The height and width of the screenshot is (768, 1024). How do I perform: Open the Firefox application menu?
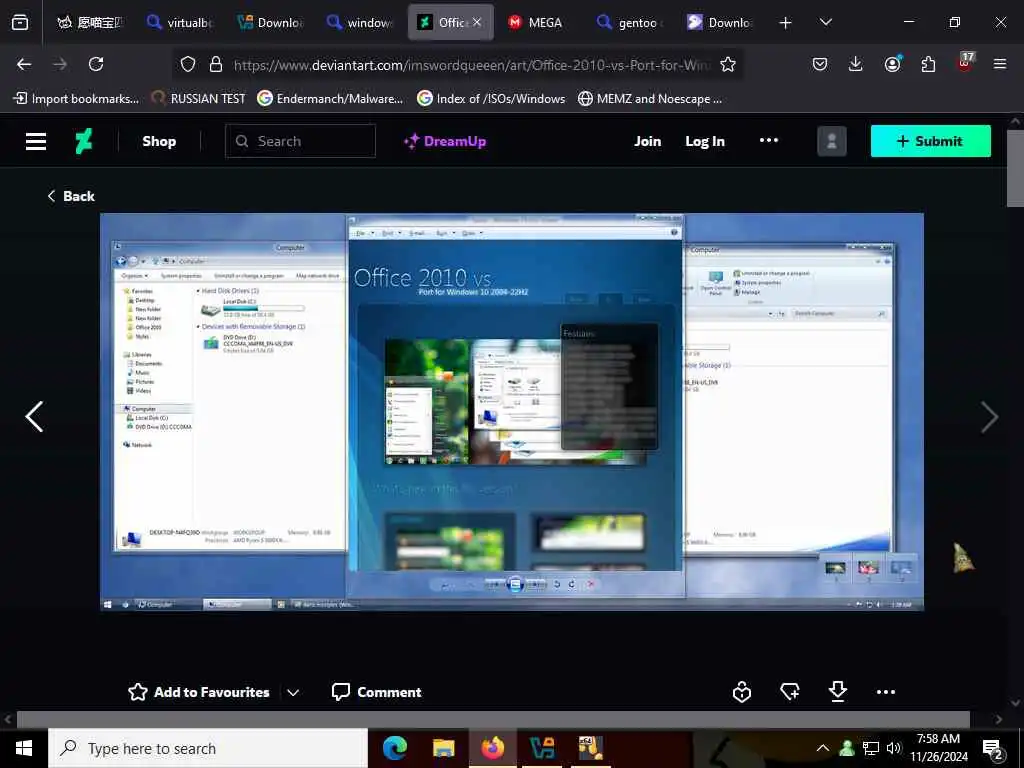tap(1000, 64)
